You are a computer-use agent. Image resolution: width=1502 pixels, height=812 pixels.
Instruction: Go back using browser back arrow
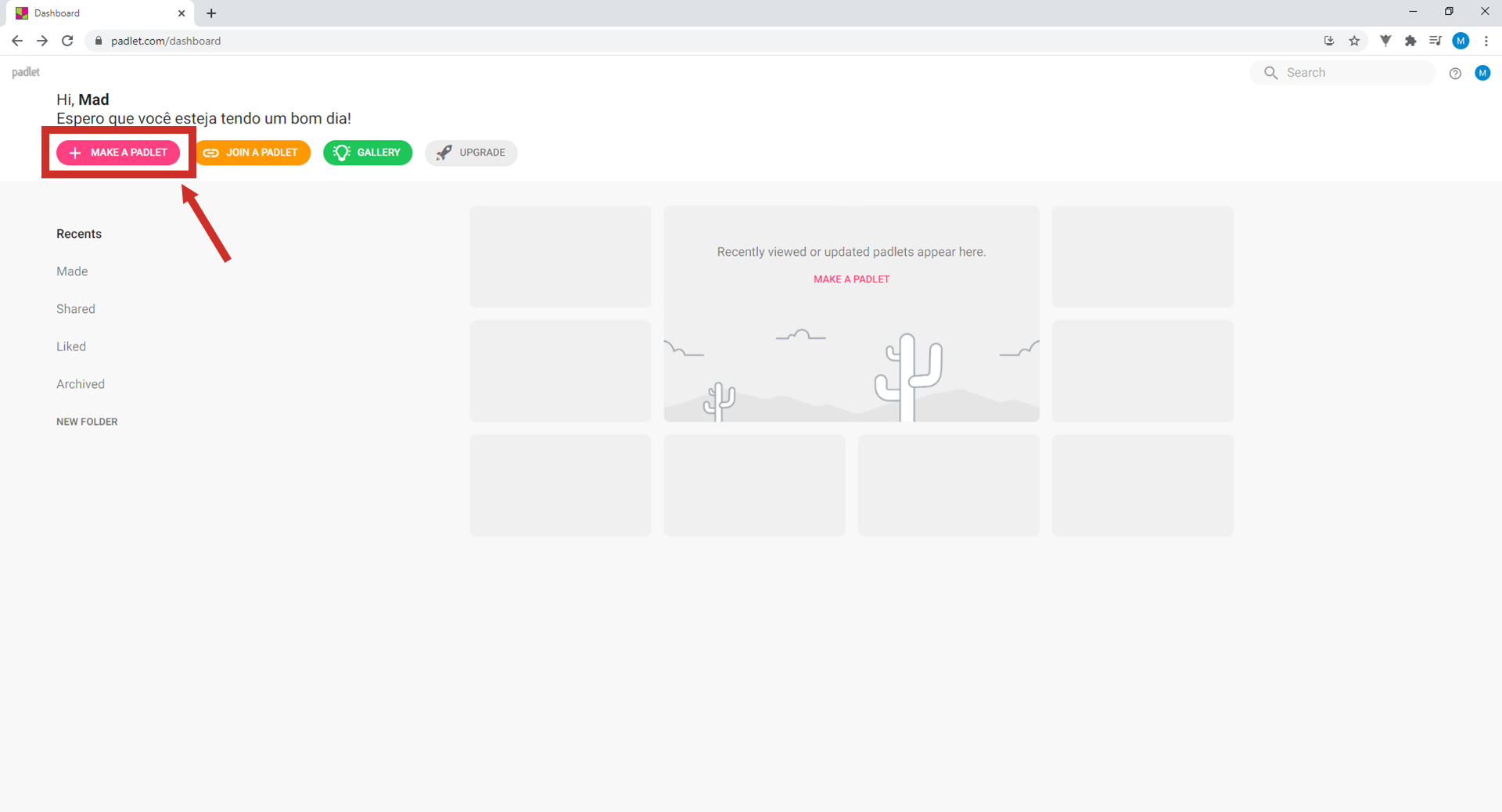[x=17, y=41]
